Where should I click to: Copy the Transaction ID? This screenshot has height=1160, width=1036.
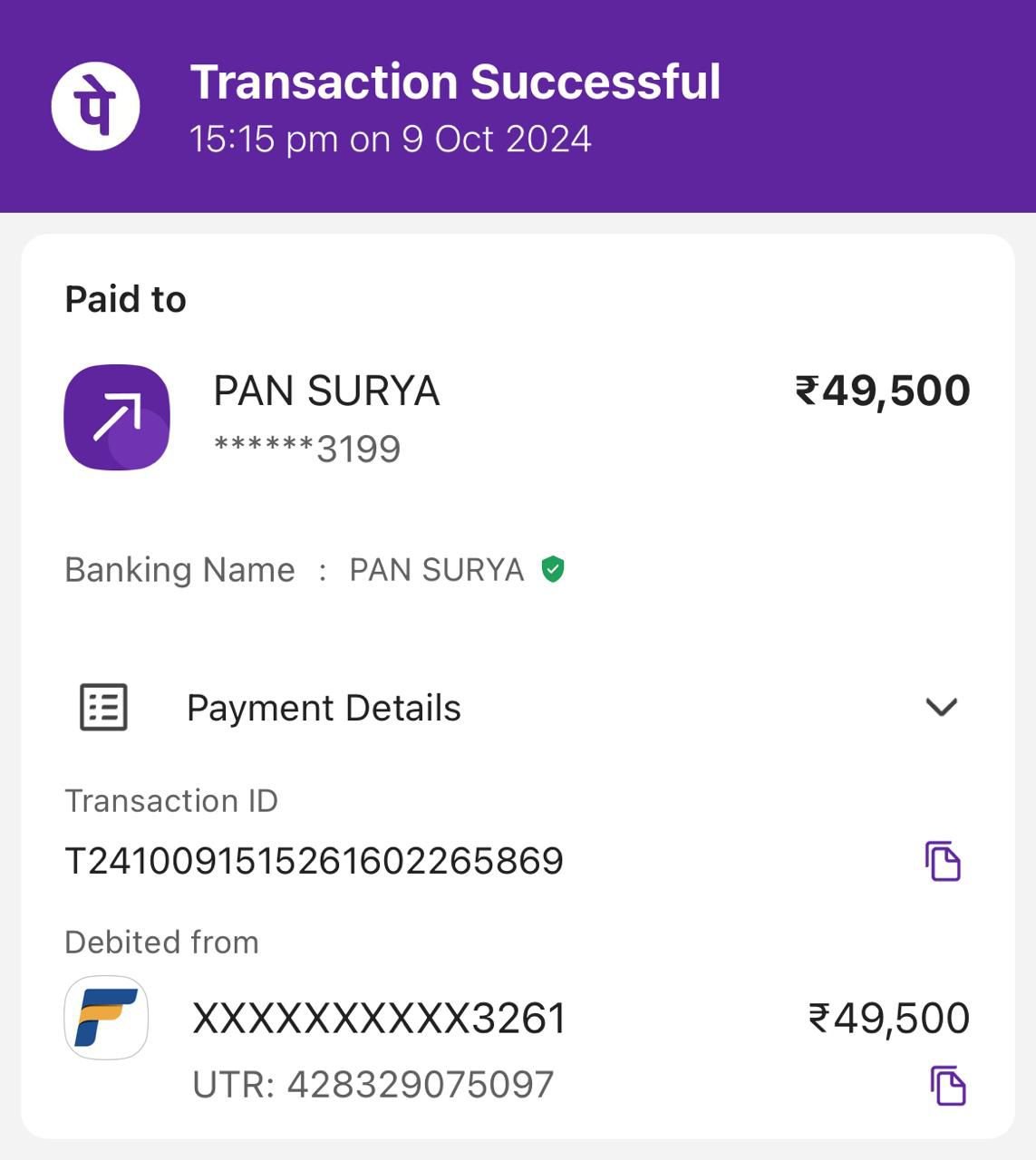(x=943, y=861)
